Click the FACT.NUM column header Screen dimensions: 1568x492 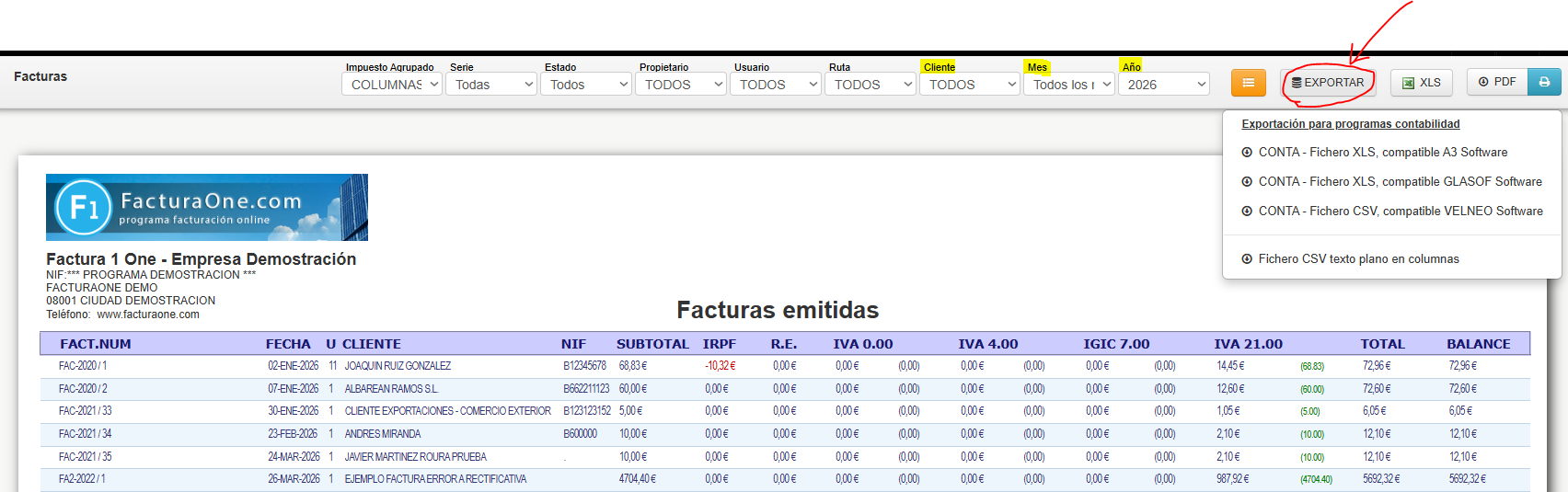click(x=96, y=344)
